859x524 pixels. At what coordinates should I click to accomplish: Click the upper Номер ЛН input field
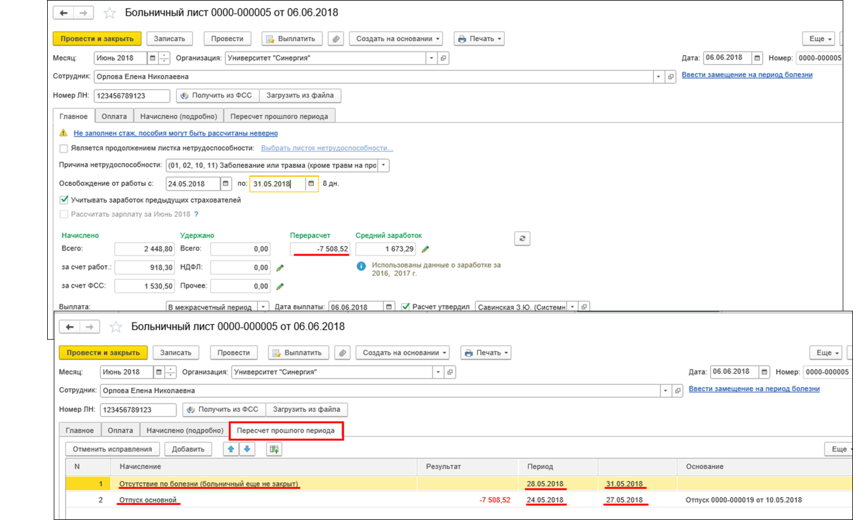pyautogui.click(x=132, y=95)
